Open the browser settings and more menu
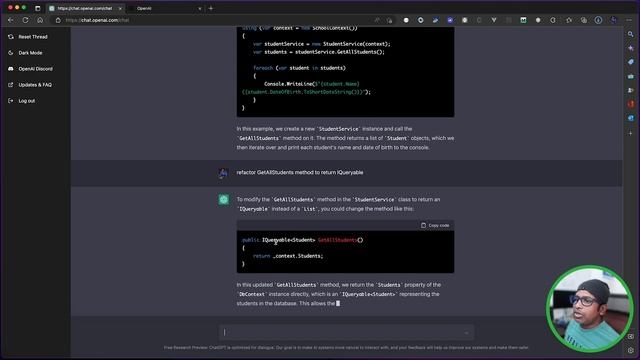This screenshot has width=640, height=360. coord(629,20)
